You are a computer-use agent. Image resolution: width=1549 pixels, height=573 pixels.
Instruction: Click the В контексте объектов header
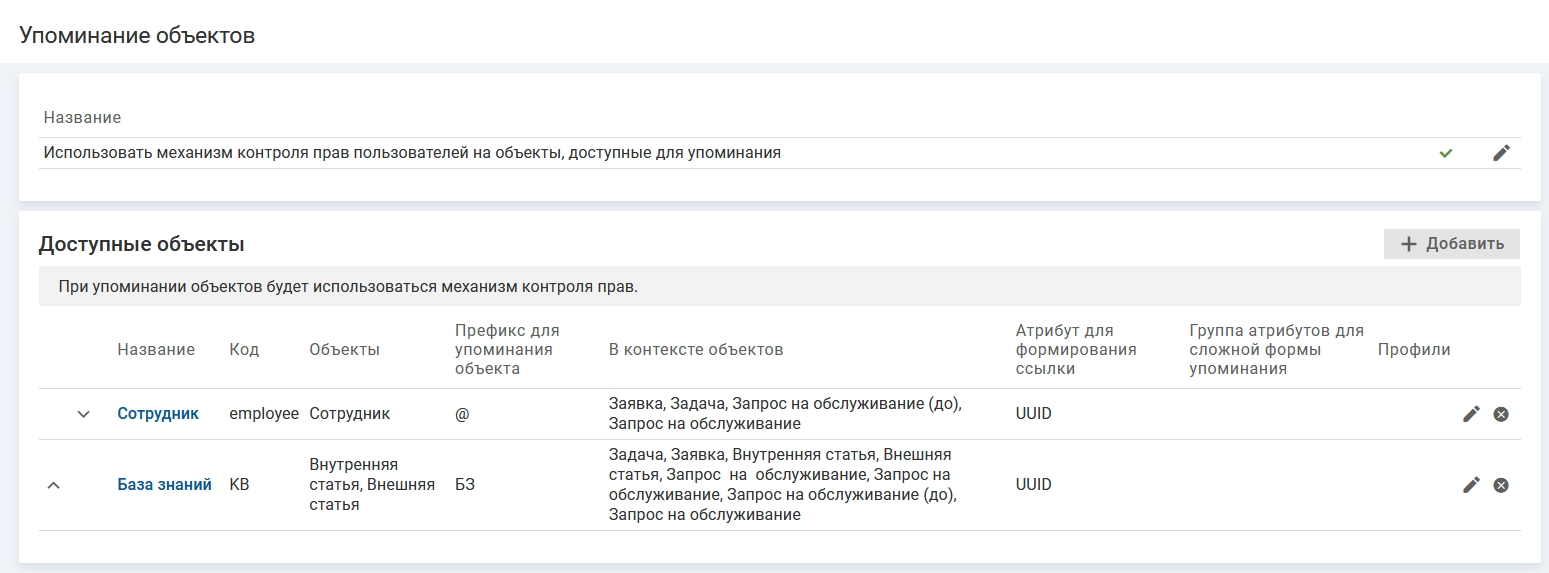[695, 349]
